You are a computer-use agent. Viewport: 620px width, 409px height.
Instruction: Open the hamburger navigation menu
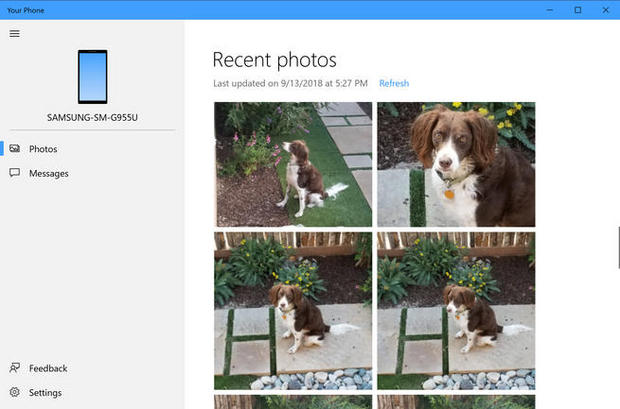pos(15,34)
